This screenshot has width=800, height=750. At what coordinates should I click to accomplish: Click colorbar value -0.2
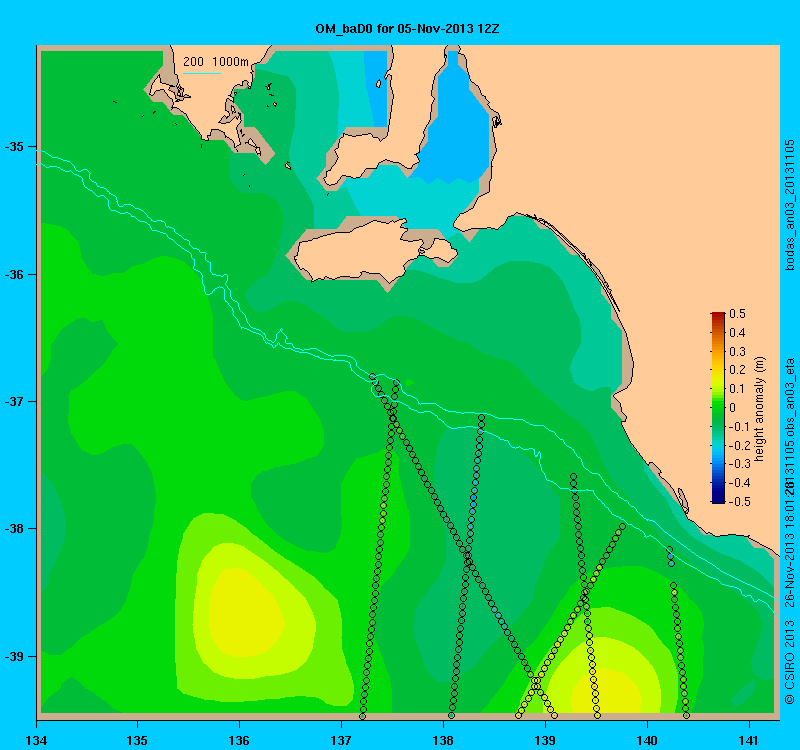[x=738, y=445]
